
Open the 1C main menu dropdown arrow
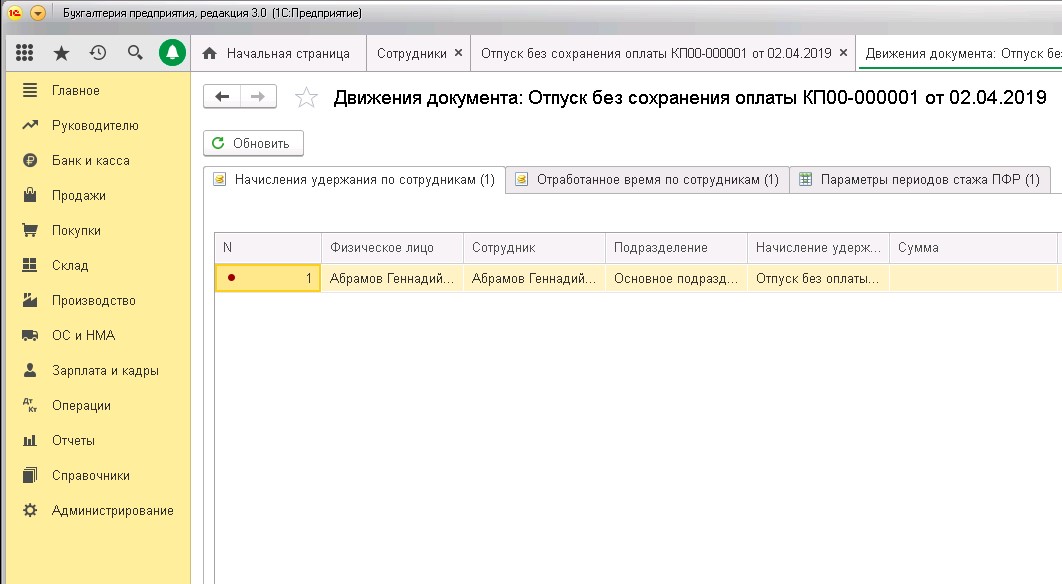point(38,14)
